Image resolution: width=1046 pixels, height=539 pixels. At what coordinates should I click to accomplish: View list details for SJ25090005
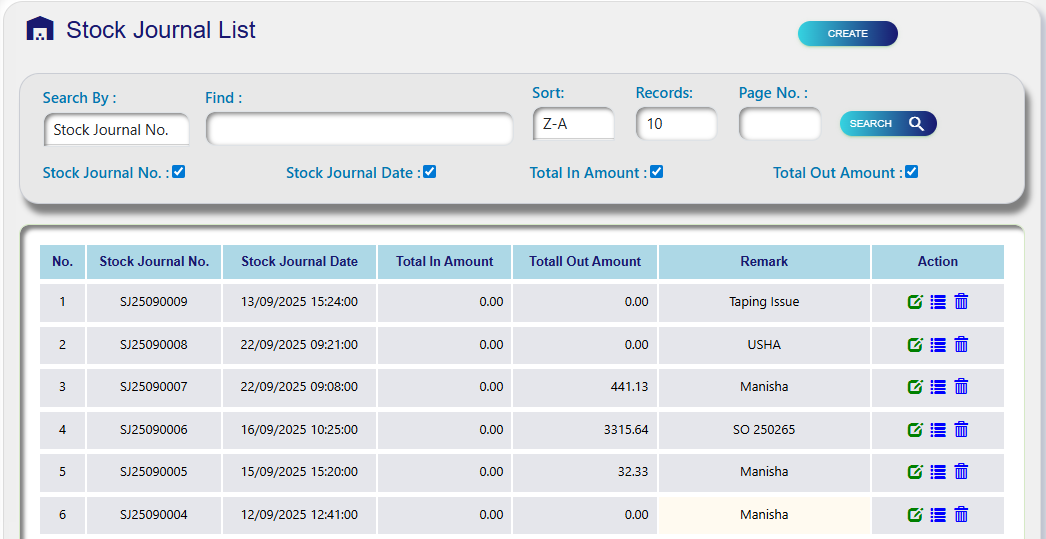pos(938,472)
